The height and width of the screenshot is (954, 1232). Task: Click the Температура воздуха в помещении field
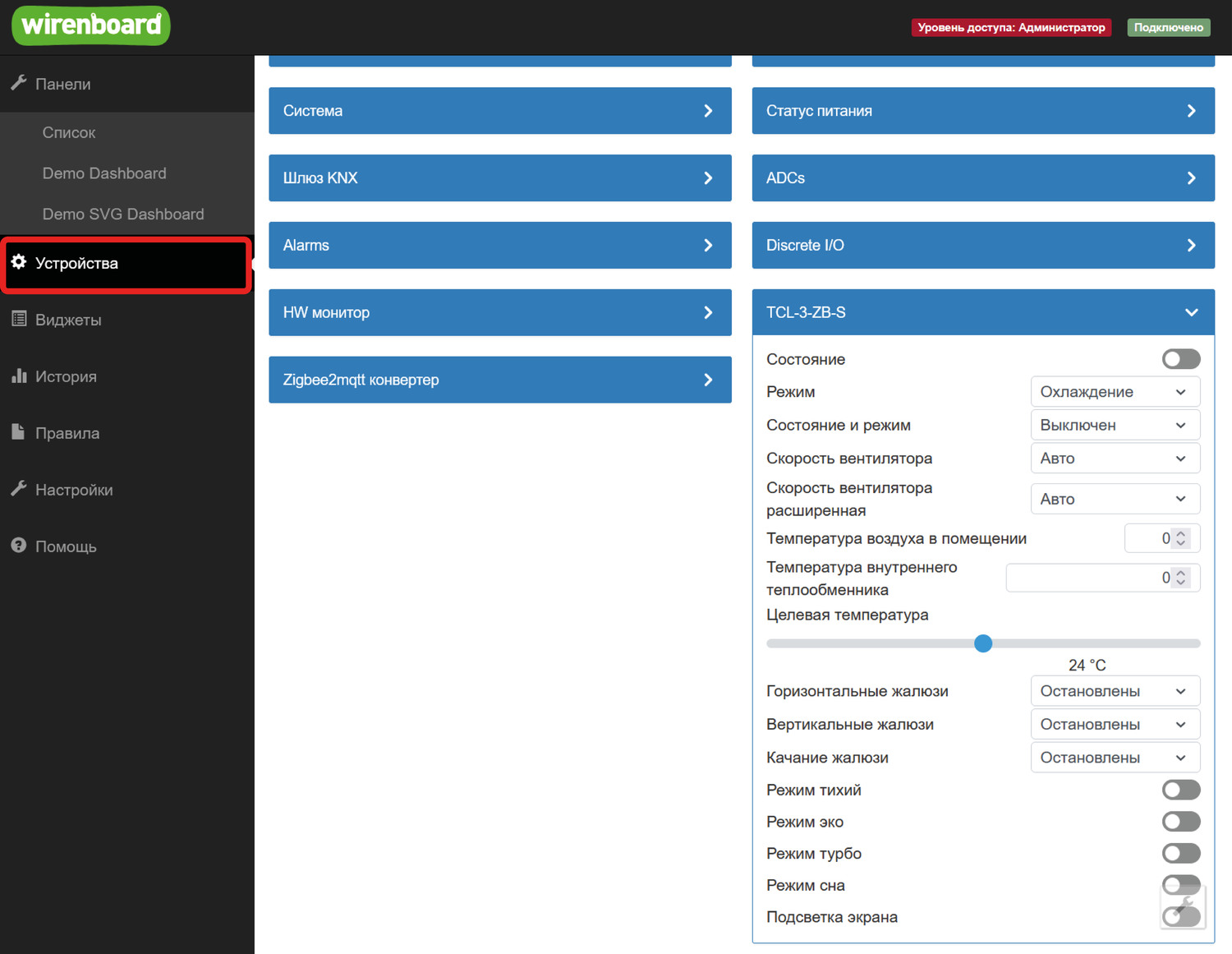pyautogui.click(x=1150, y=538)
